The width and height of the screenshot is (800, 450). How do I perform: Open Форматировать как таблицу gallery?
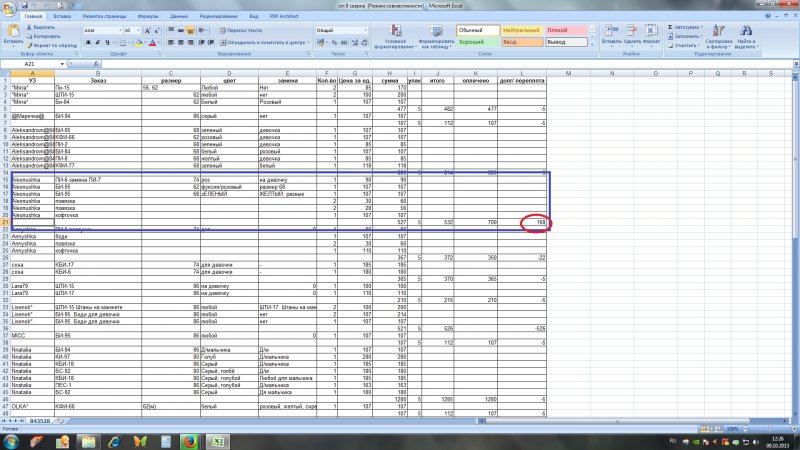(436, 36)
